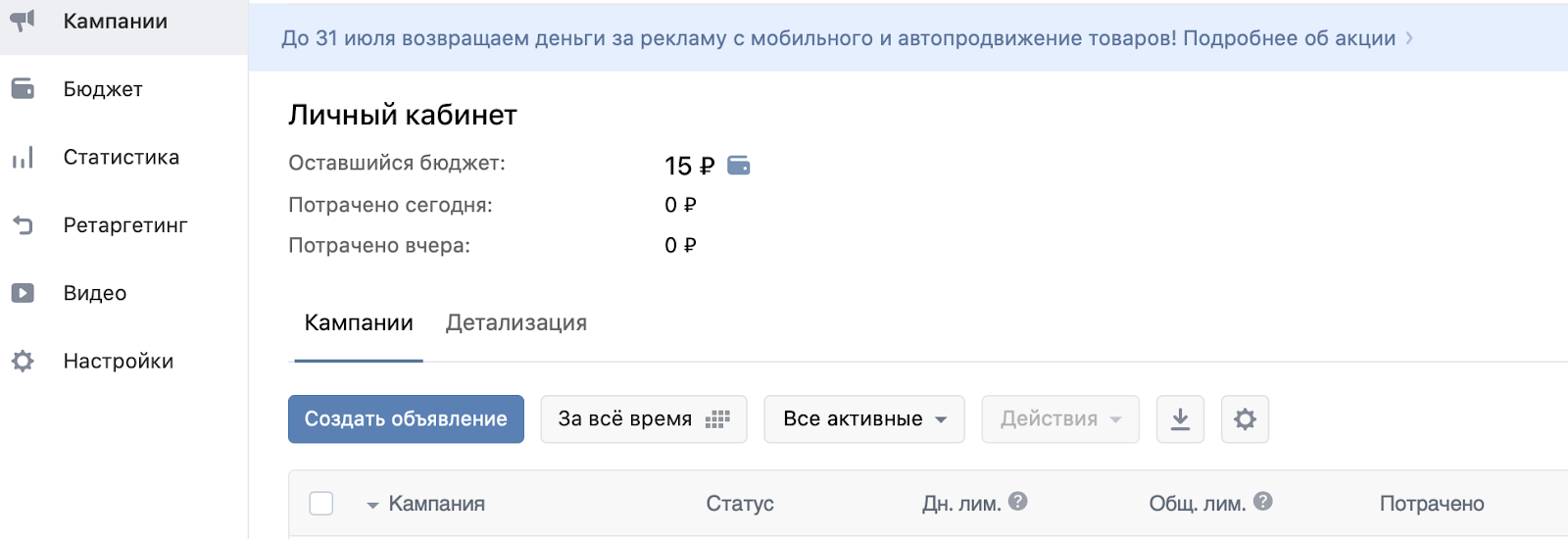Click the Настройки gear icon in sidebar
Screen dimensions: 1568x539
[x=23, y=361]
